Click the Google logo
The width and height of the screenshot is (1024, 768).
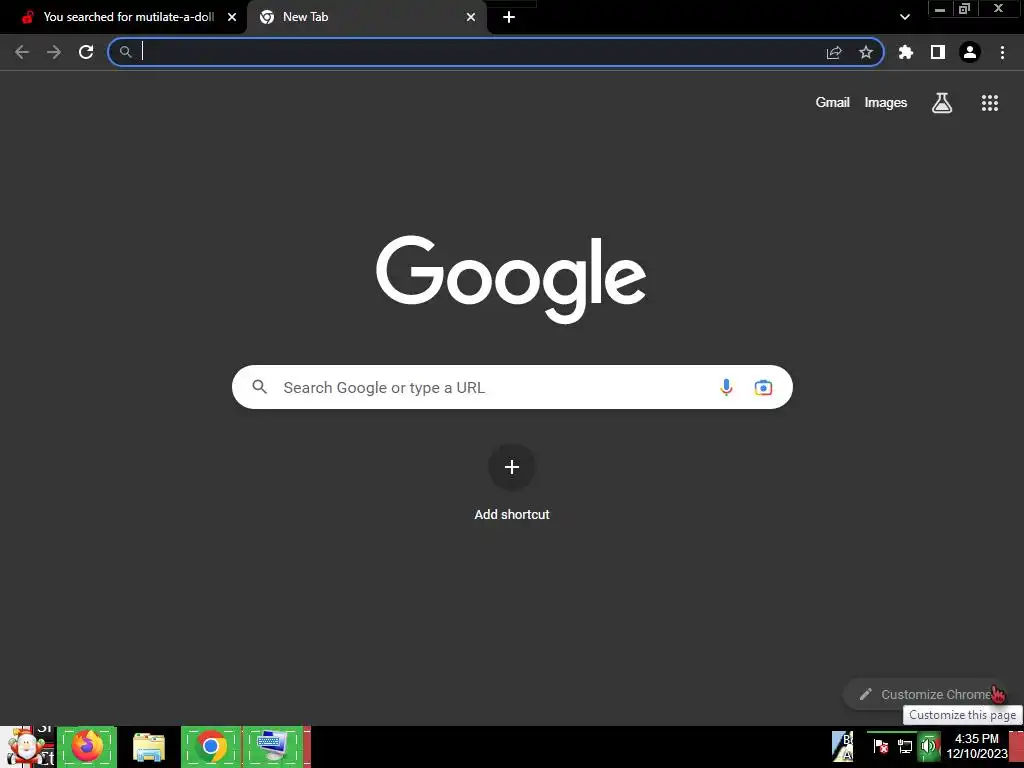(511, 280)
